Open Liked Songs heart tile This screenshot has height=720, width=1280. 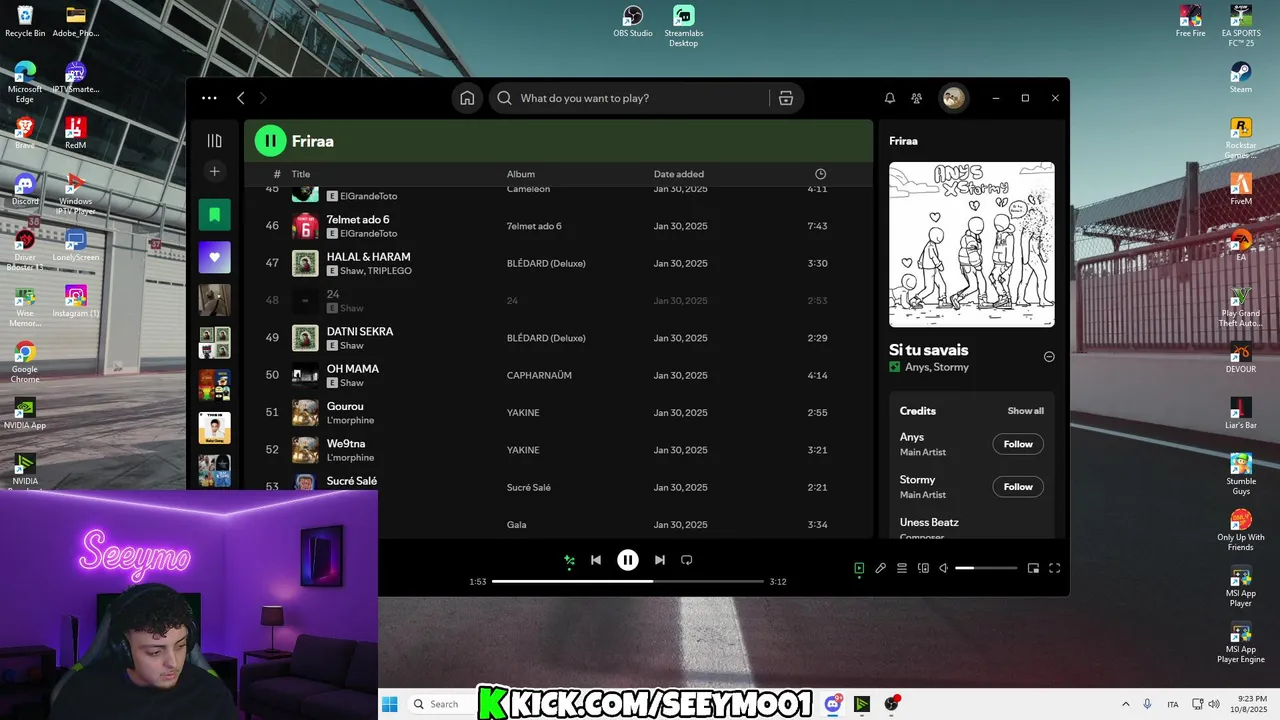(214, 257)
